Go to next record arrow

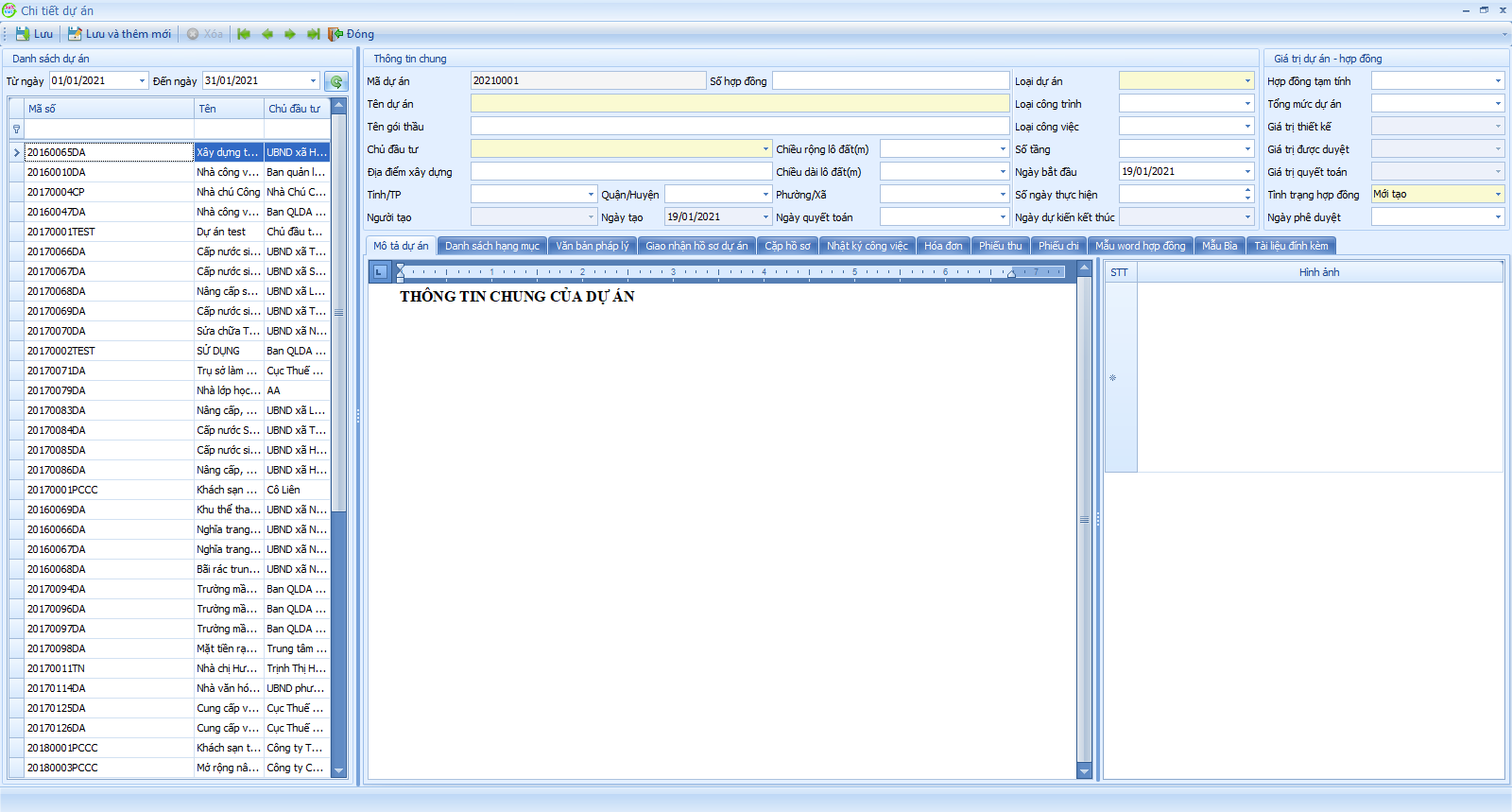click(x=290, y=34)
